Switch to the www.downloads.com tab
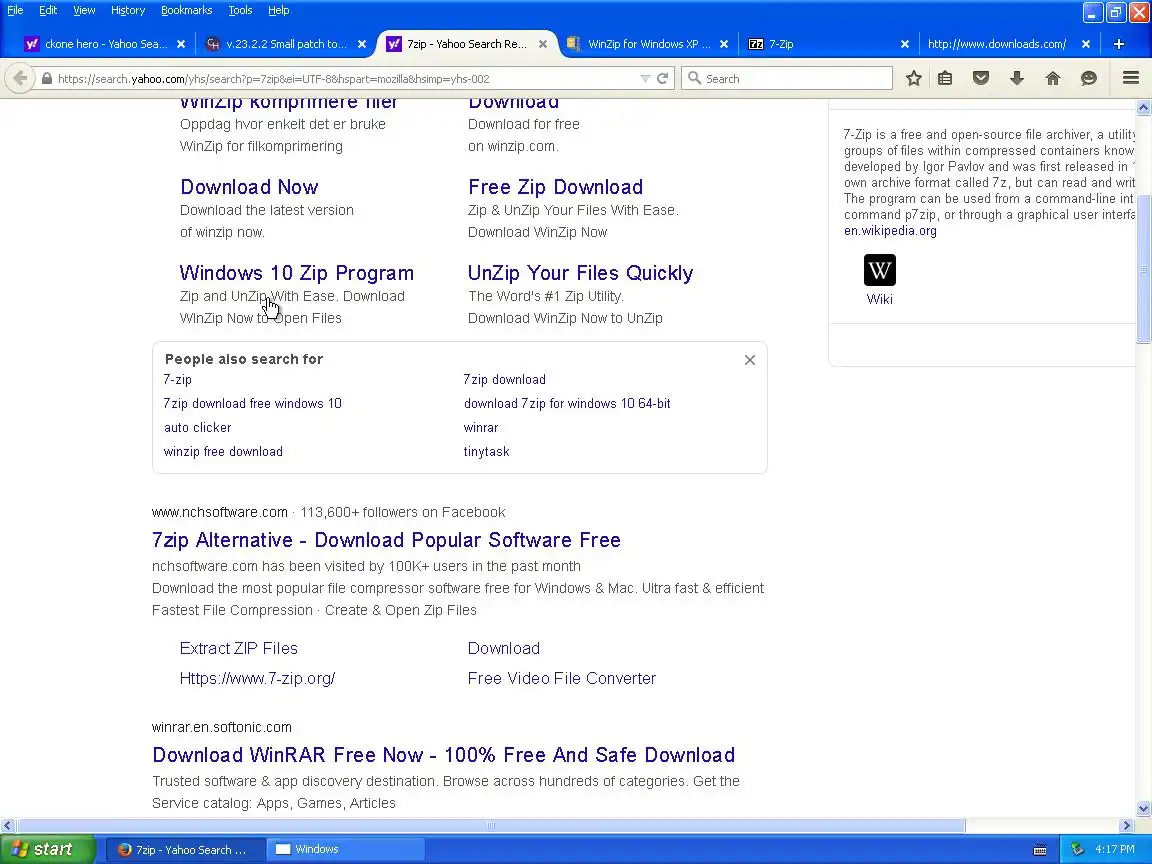1152x864 pixels. (1009, 44)
